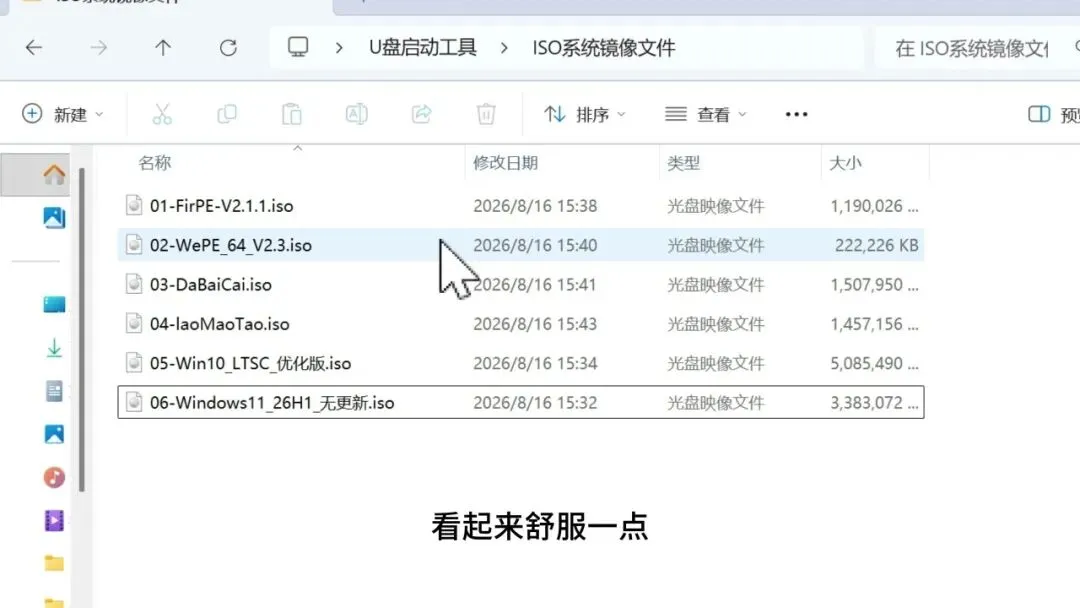The width and height of the screenshot is (1080, 608).
Task: Click the disc icon of 03-DaBaiCai.iso
Action: pyautogui.click(x=134, y=284)
